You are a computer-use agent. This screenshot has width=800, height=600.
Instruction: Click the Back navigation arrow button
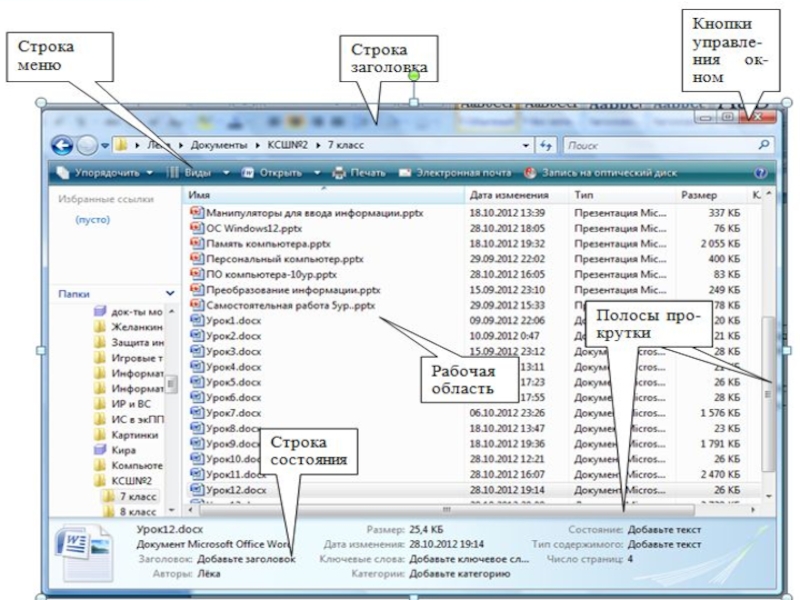click(x=62, y=145)
